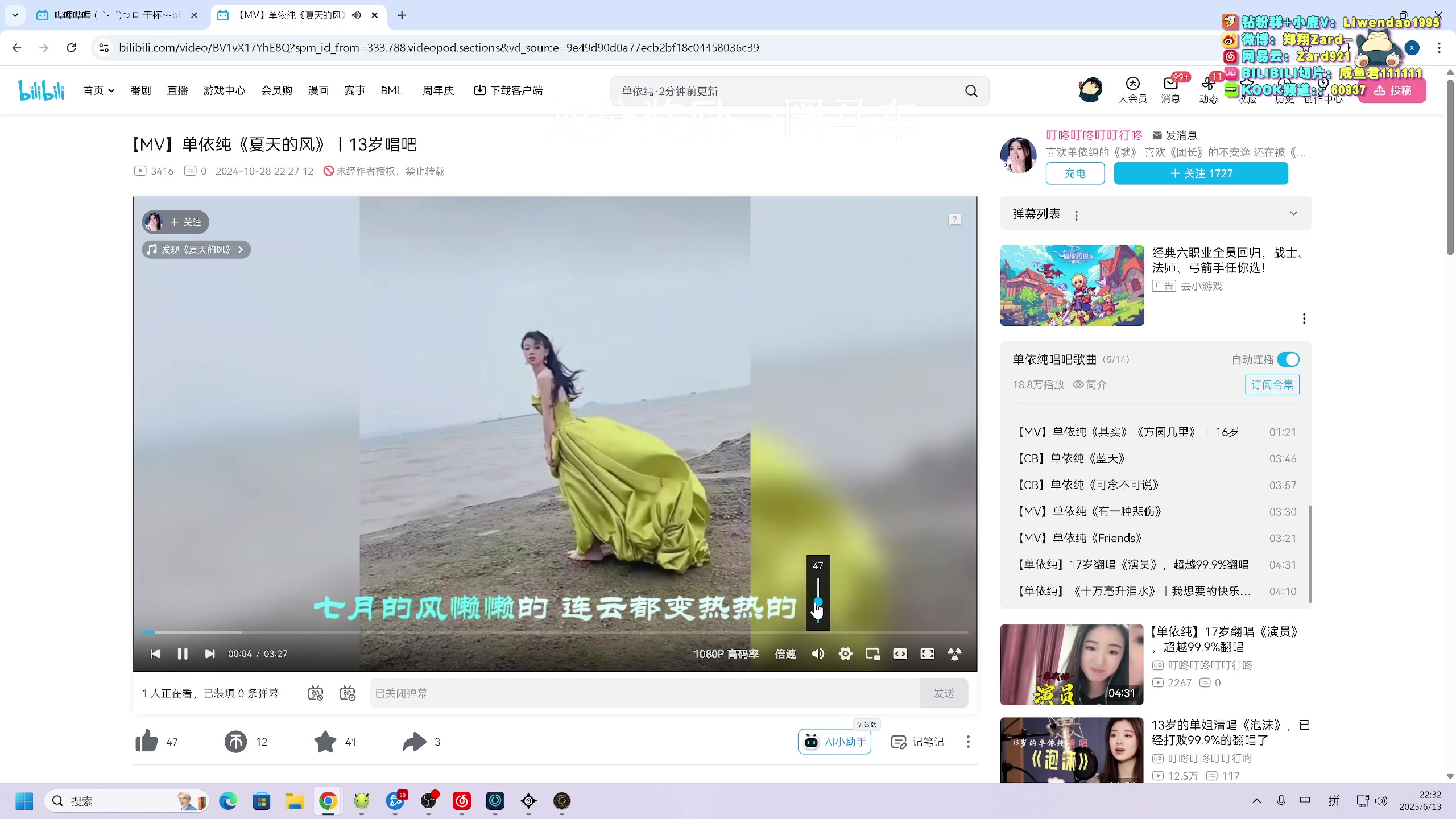Like the video with thumbs-up icon
This screenshot has width=1456, height=819.
coord(147,741)
